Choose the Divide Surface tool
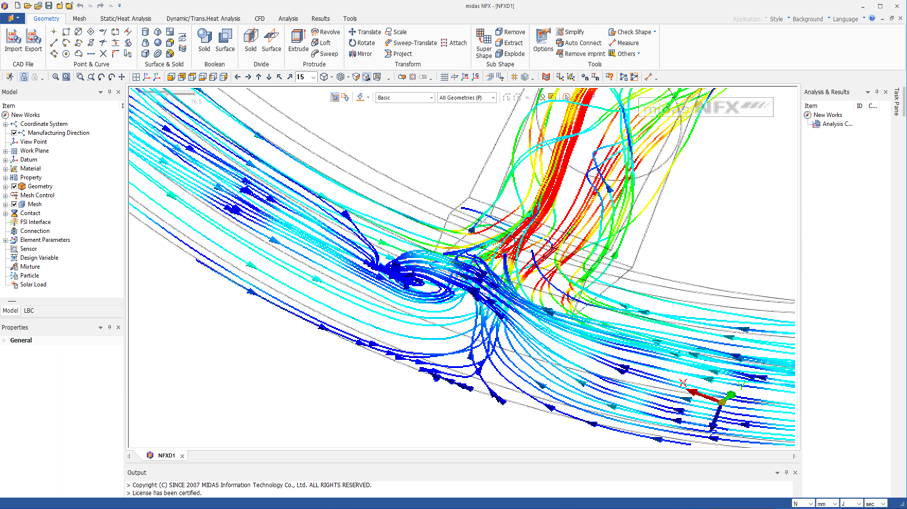The image size is (907, 509). 271,40
